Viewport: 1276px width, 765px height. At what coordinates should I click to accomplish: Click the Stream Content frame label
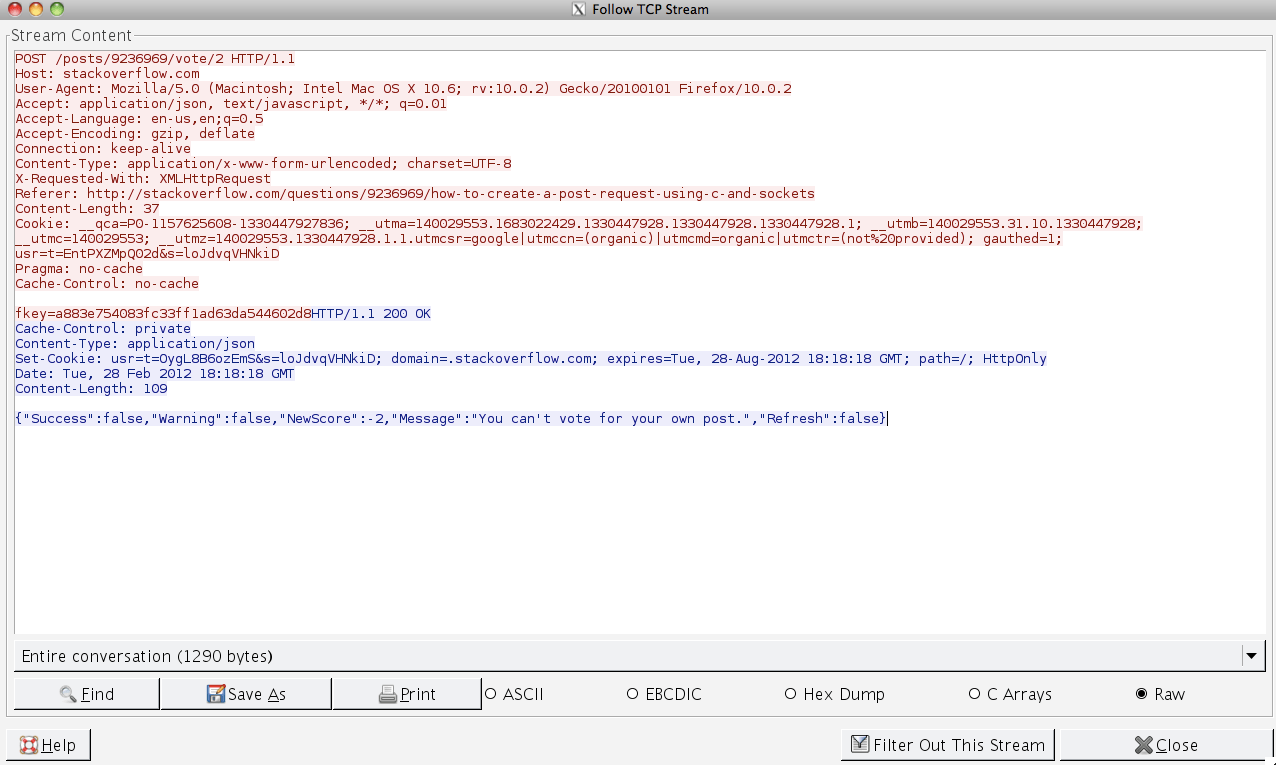(x=72, y=35)
